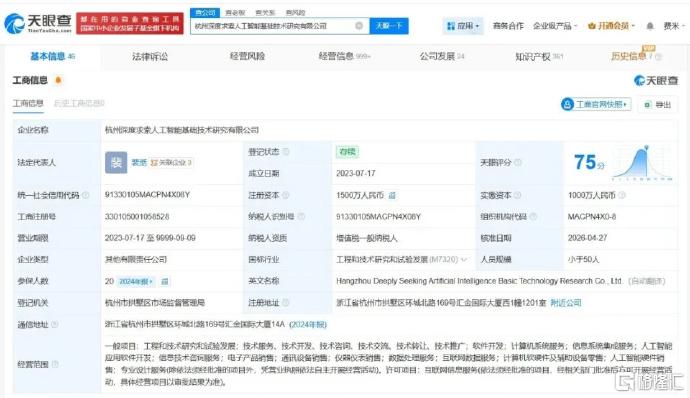Open the legal representative name link 裴某

(139, 162)
